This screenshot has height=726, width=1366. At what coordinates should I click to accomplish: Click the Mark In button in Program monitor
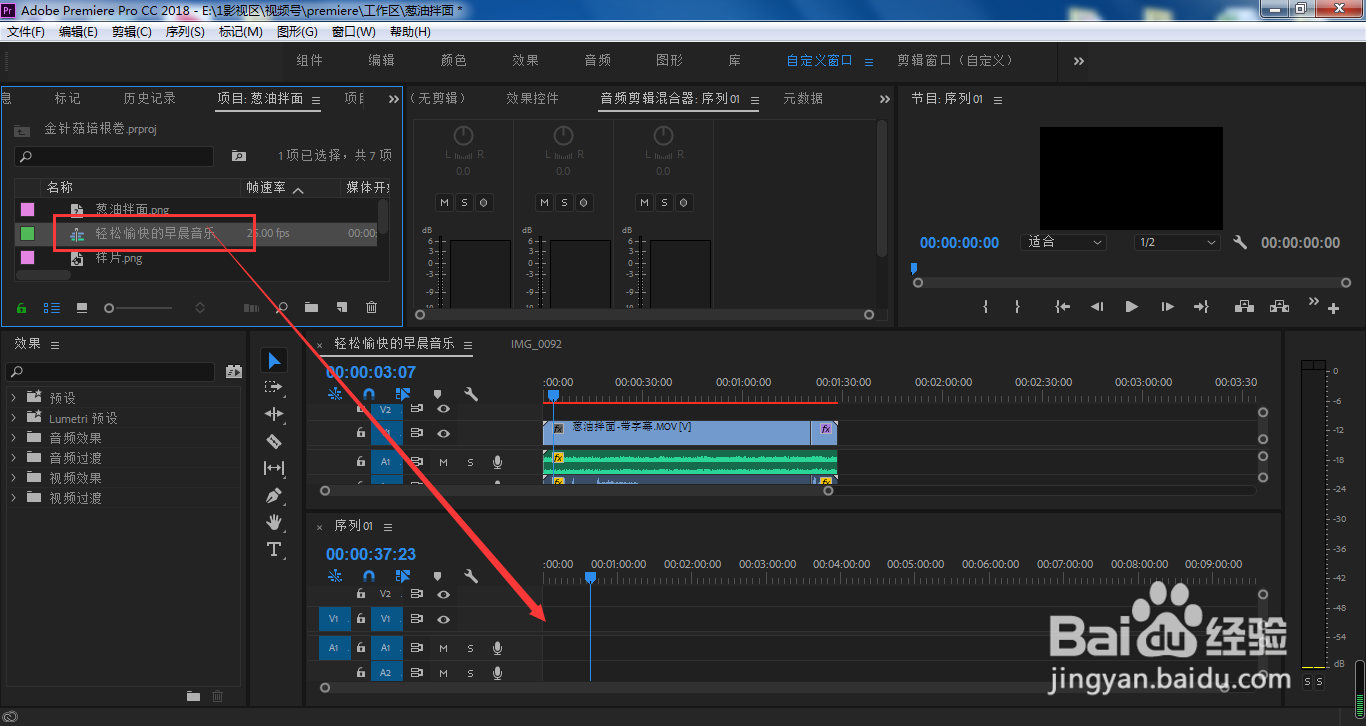pyautogui.click(x=986, y=307)
